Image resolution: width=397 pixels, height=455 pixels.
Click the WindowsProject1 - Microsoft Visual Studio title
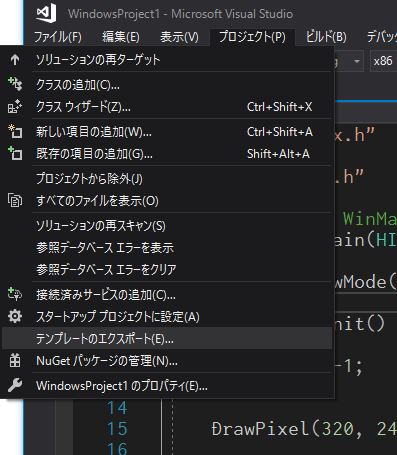click(180, 14)
